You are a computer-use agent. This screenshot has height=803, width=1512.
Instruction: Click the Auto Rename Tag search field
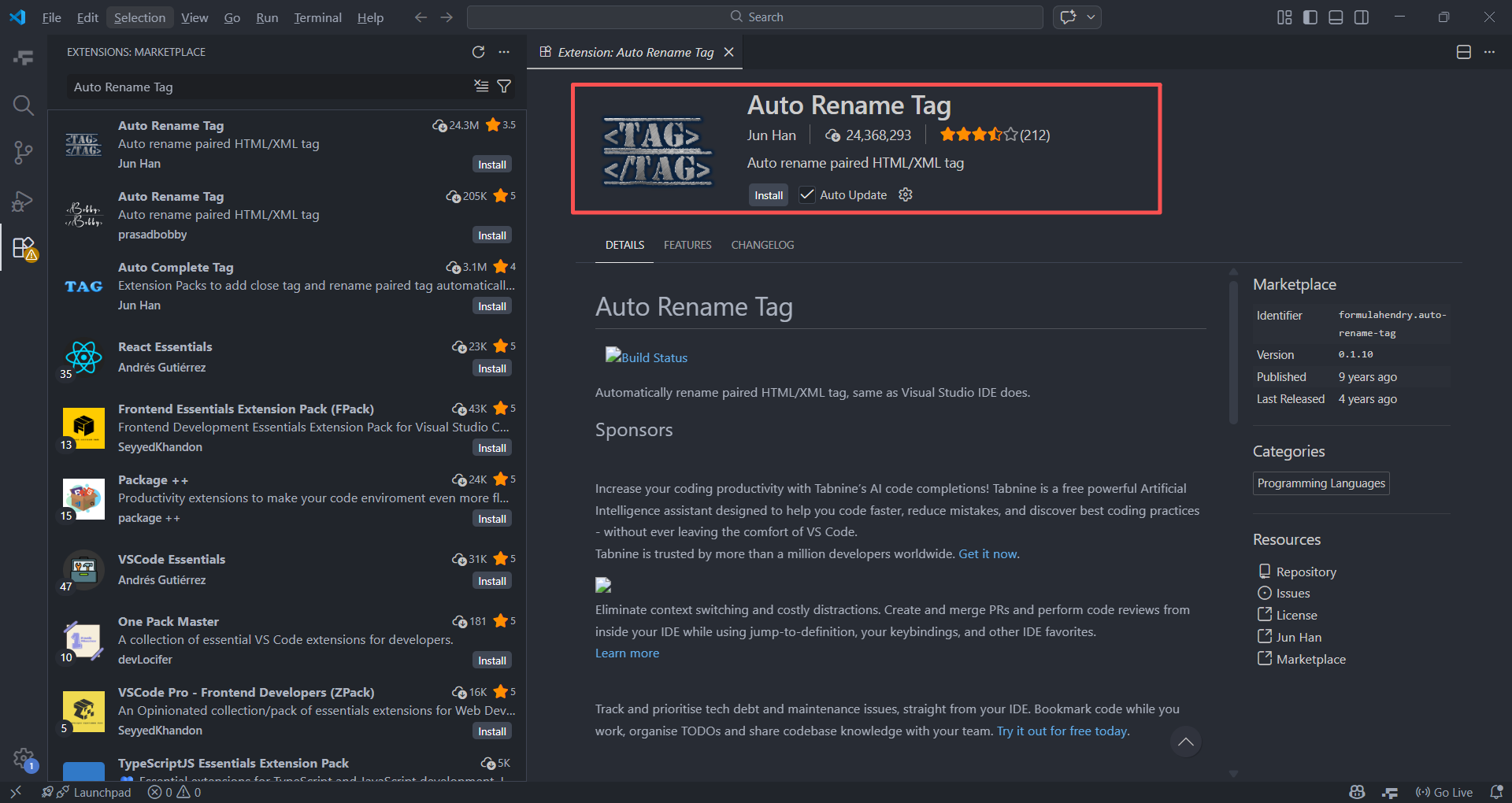[x=268, y=87]
